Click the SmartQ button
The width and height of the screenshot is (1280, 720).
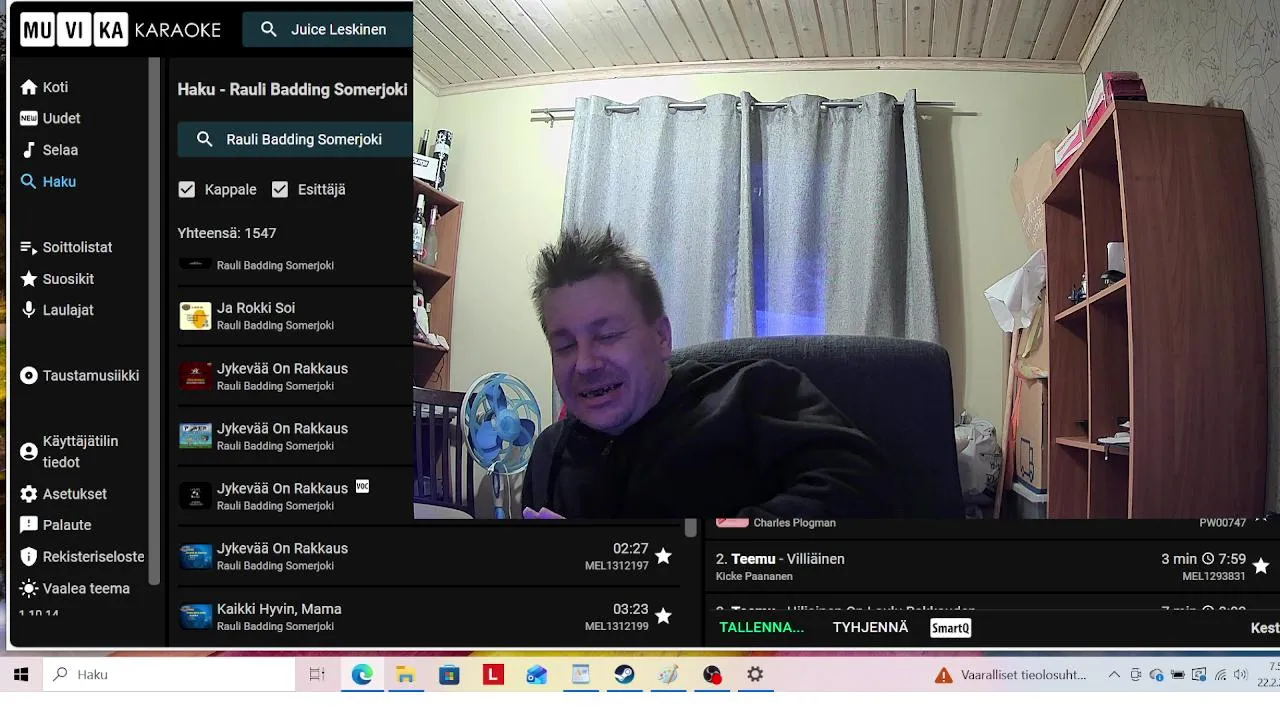point(950,628)
